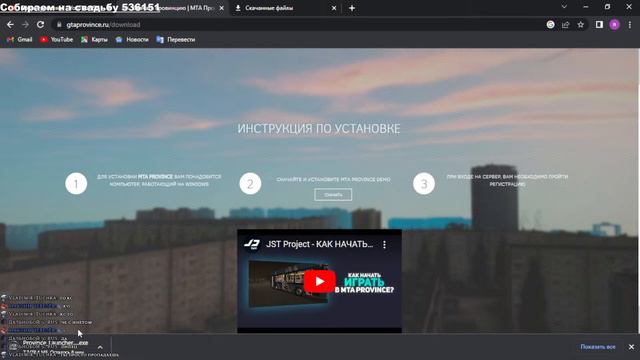The height and width of the screenshot is (360, 640).
Task: Close the downloads bar
Action: (x=631, y=347)
